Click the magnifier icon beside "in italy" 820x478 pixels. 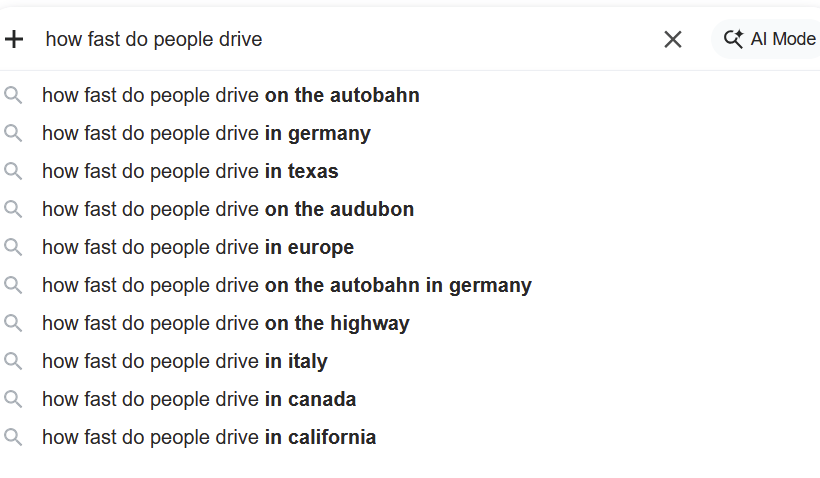(13, 362)
